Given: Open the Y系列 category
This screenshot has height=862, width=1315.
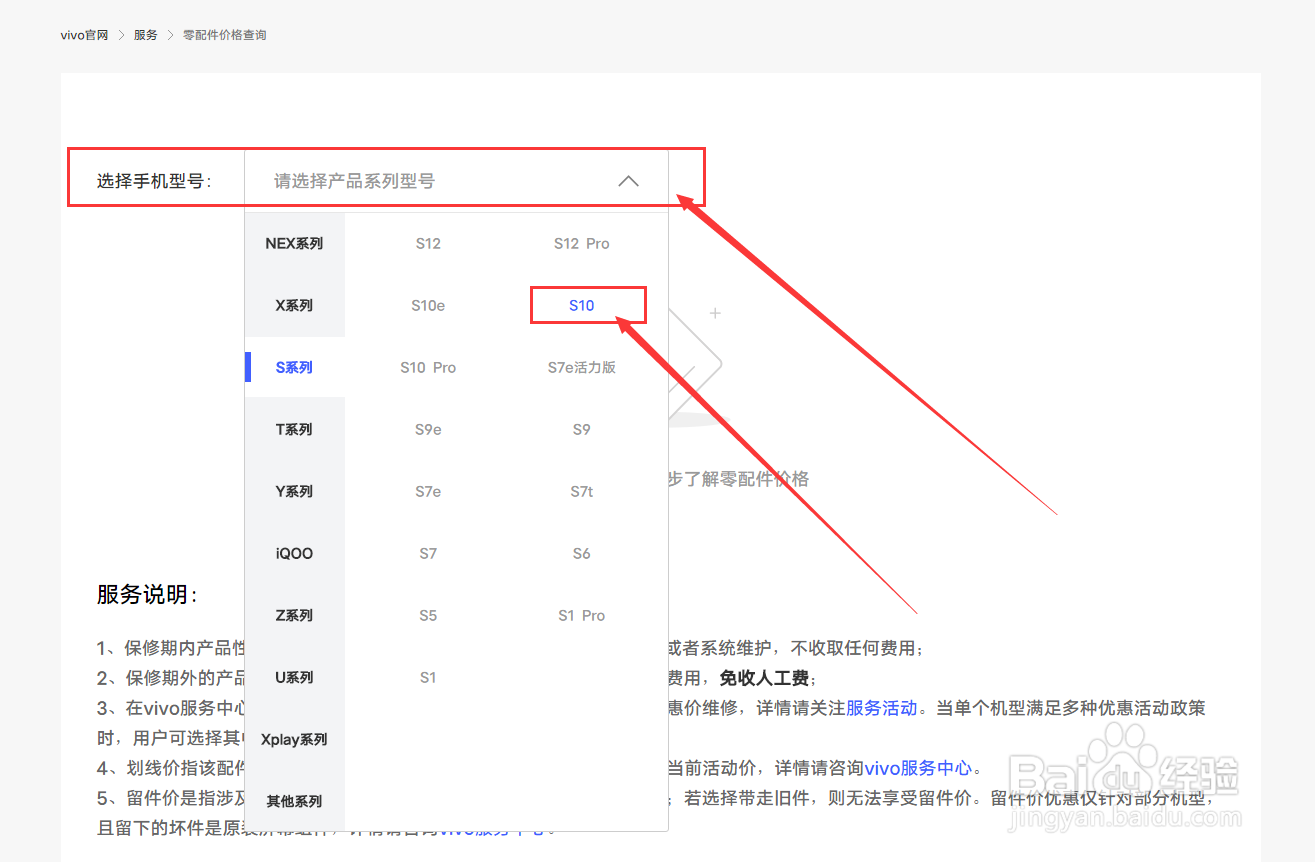Looking at the screenshot, I should coord(294,491).
